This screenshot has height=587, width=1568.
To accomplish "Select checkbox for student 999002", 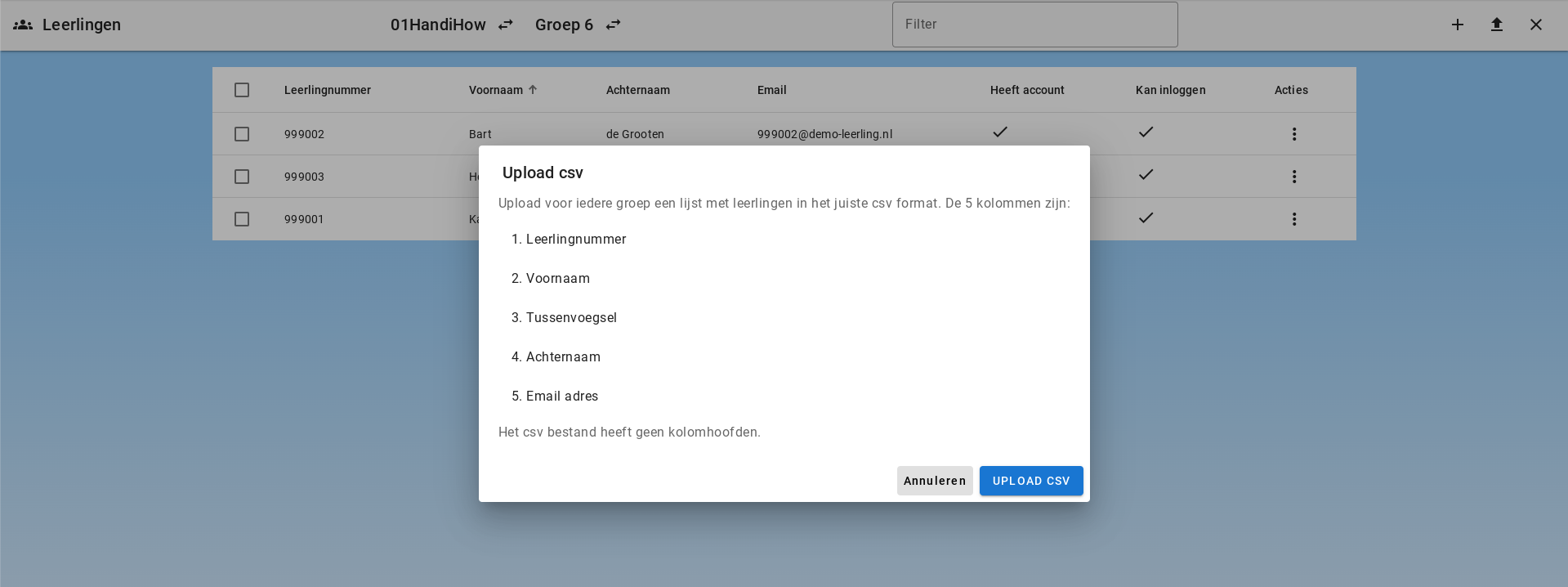I will (x=242, y=134).
